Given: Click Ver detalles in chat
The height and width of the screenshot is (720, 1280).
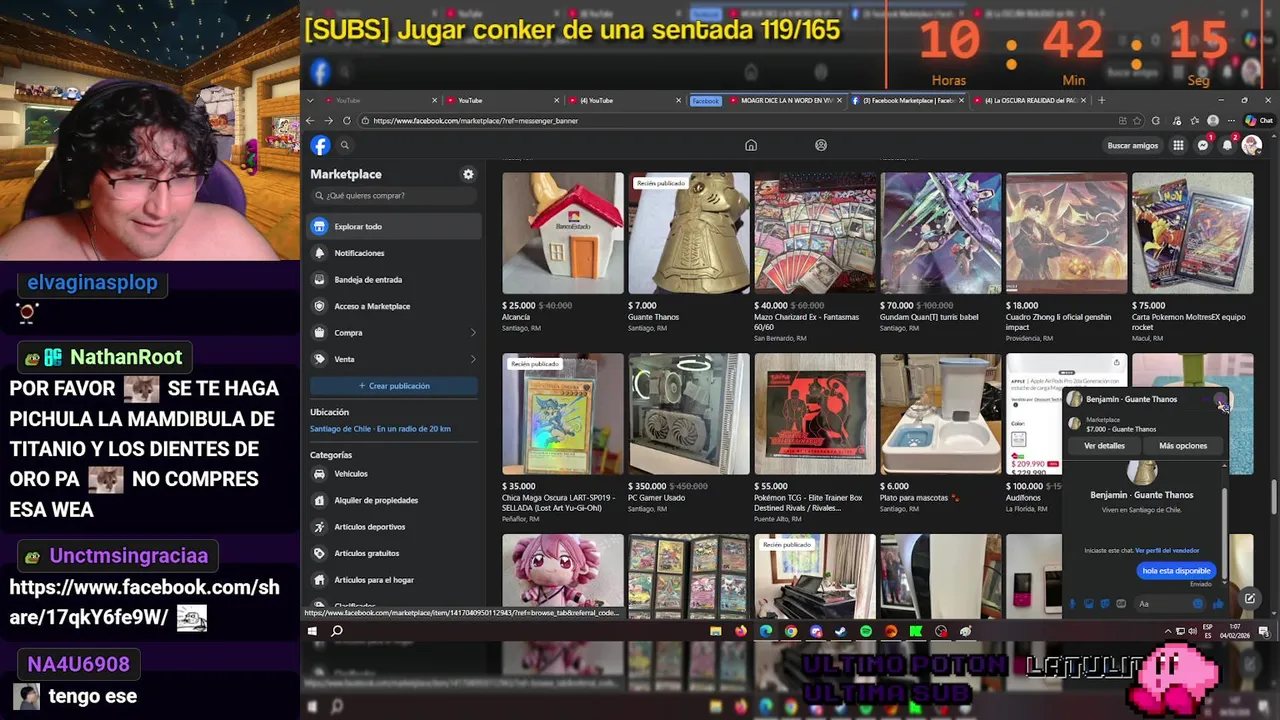Looking at the screenshot, I should pyautogui.click(x=1104, y=446).
